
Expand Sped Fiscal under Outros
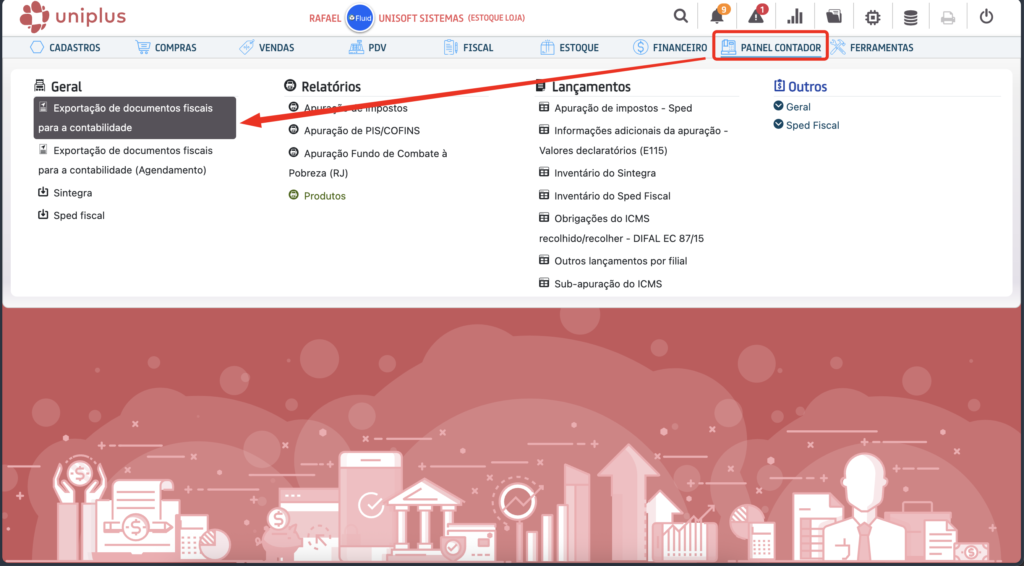coord(811,126)
